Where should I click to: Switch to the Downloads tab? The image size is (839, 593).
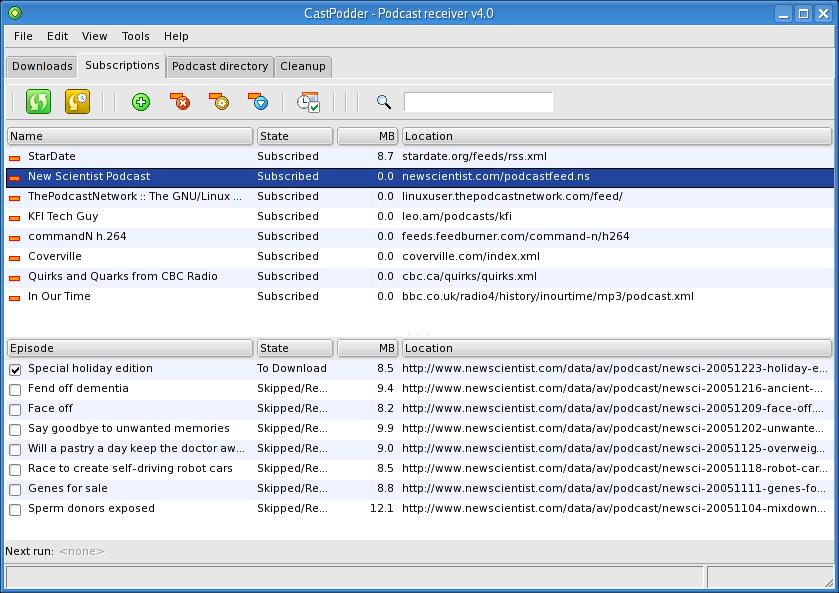42,66
